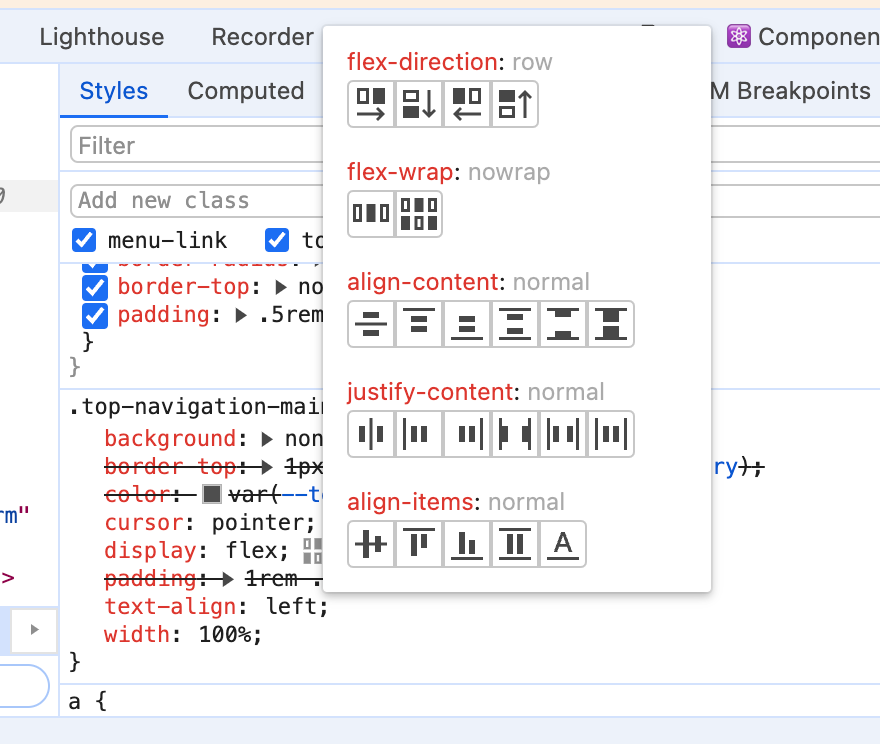Set justify-content to flex-start
Viewport: 880px width, 744px height.
(x=419, y=434)
